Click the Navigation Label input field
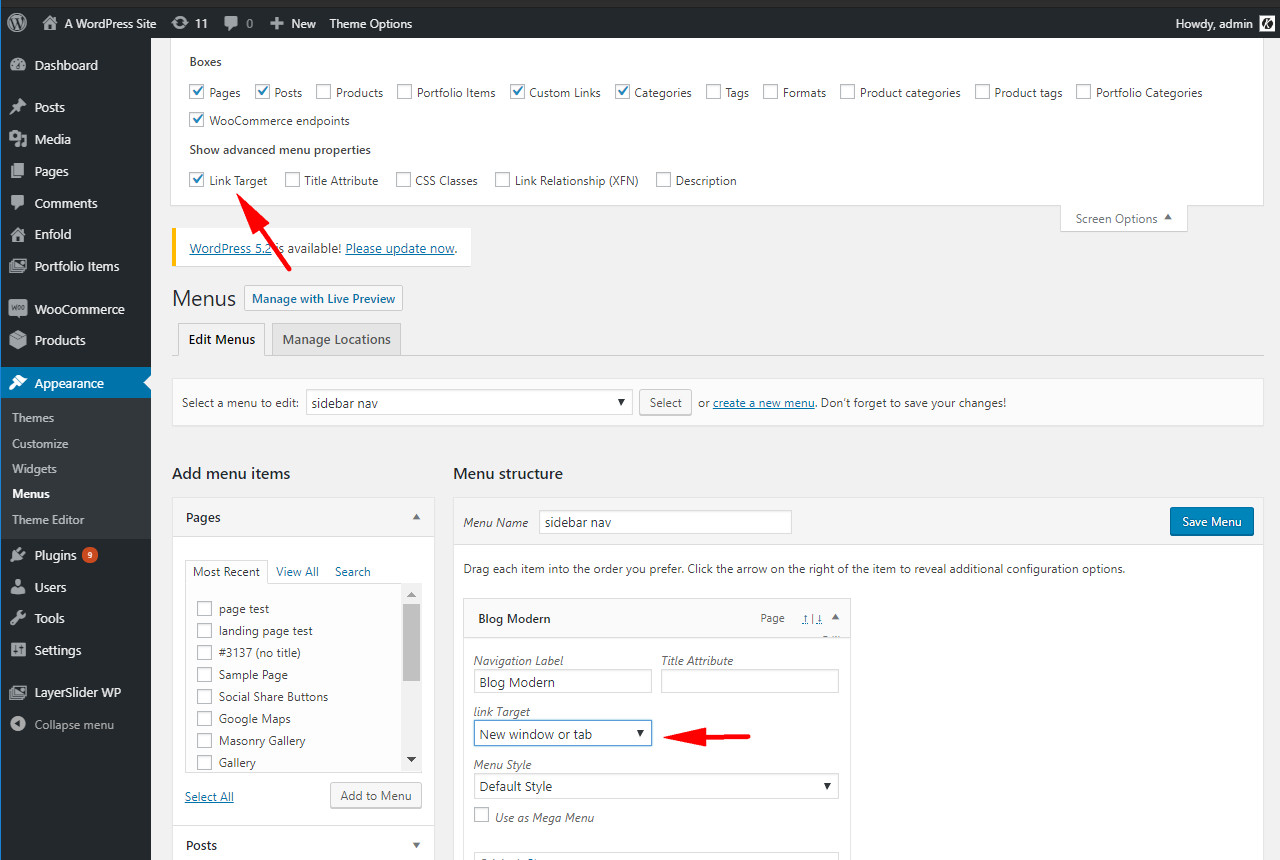This screenshot has height=860, width=1280. [x=563, y=682]
